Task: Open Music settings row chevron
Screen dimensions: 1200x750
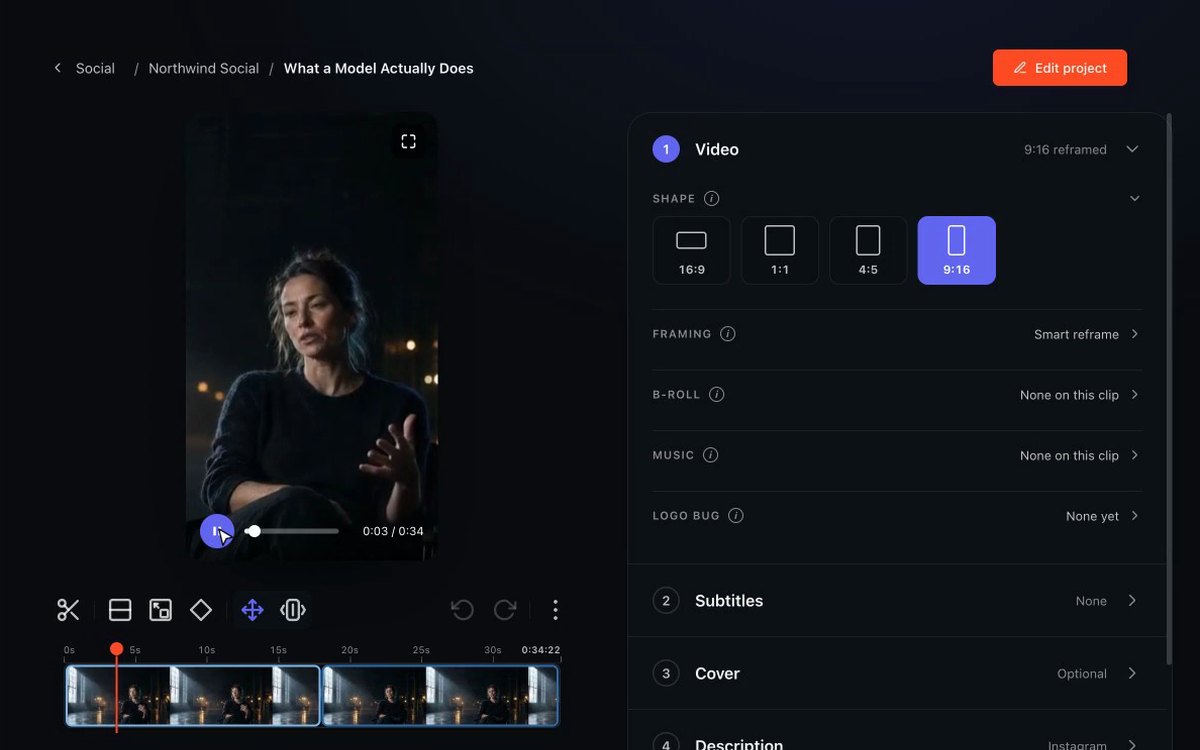Action: coord(1135,455)
